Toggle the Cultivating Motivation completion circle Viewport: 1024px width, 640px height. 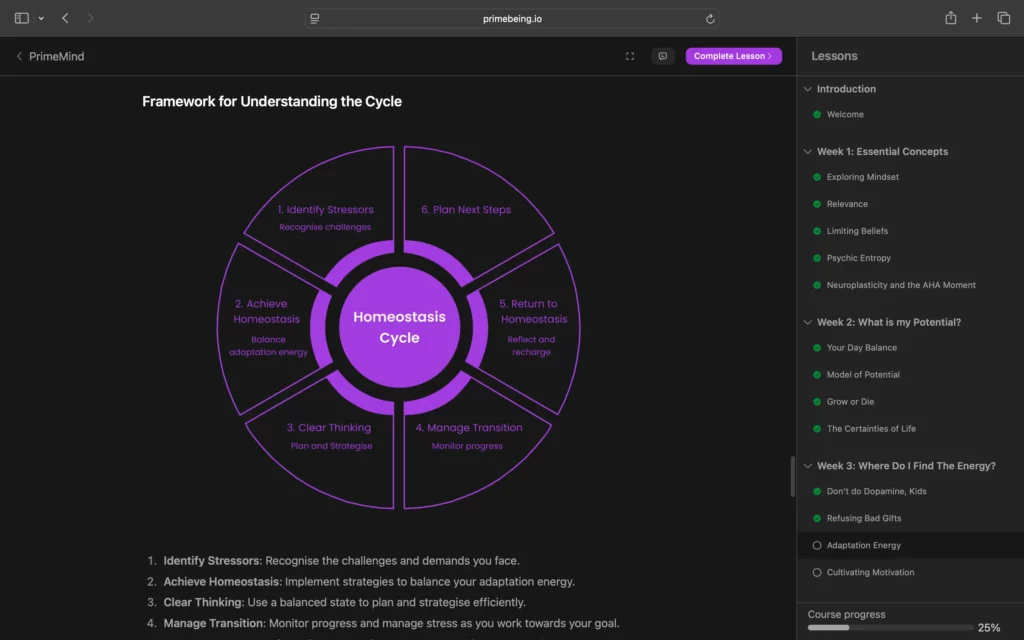(x=817, y=573)
